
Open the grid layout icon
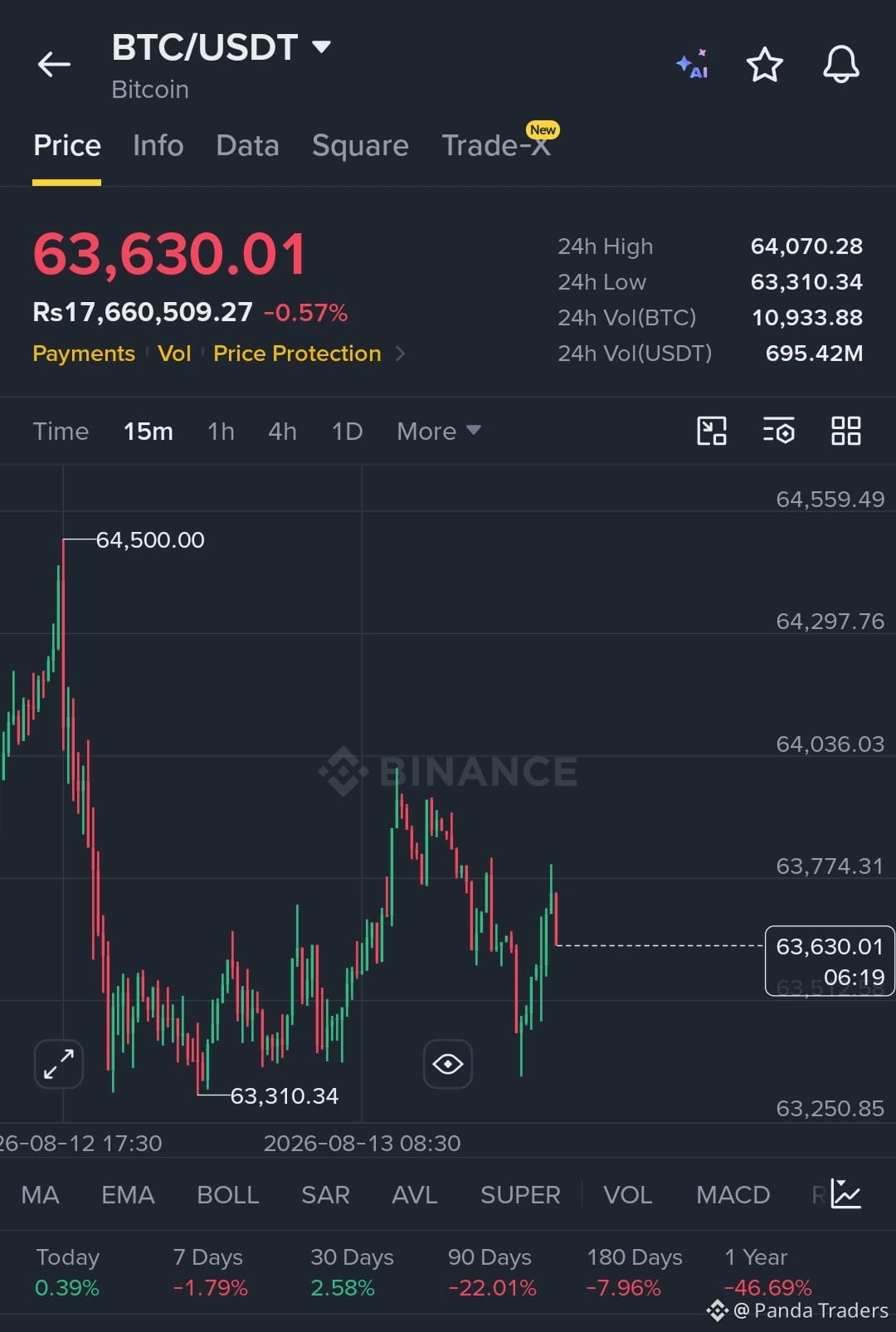[846, 431]
